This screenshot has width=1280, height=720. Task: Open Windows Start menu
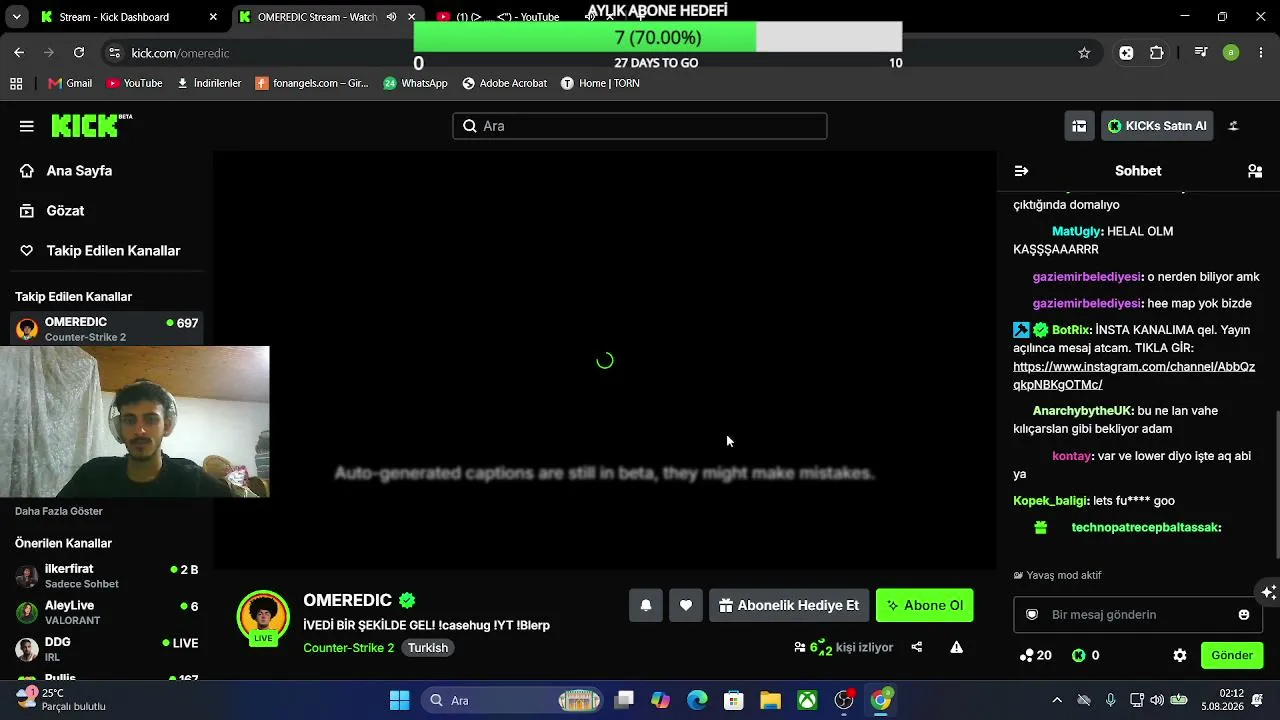pos(399,700)
